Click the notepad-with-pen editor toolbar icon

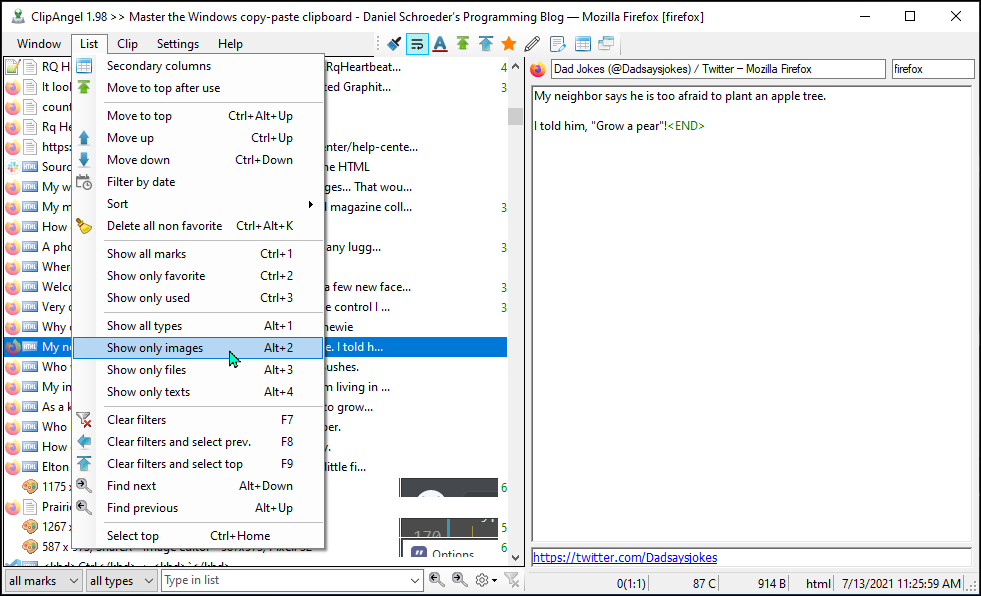557,44
